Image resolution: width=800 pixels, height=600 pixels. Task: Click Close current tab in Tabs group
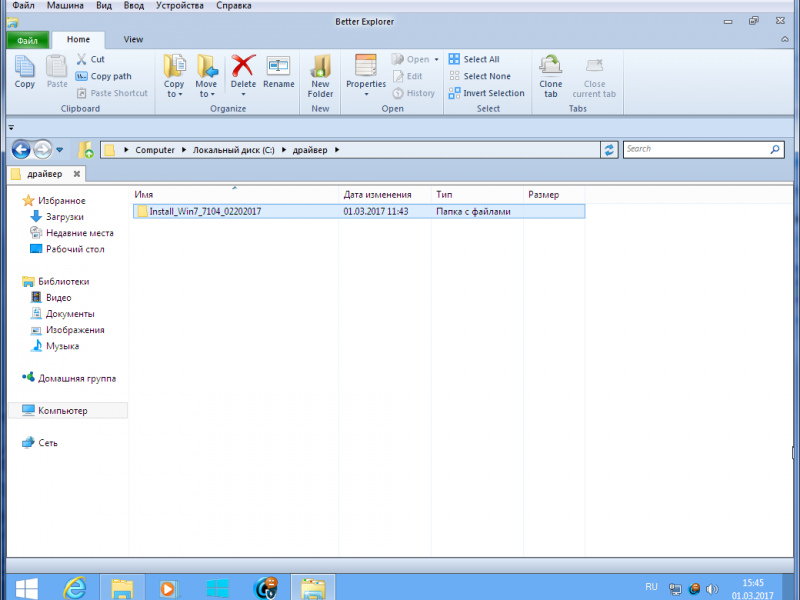(594, 76)
